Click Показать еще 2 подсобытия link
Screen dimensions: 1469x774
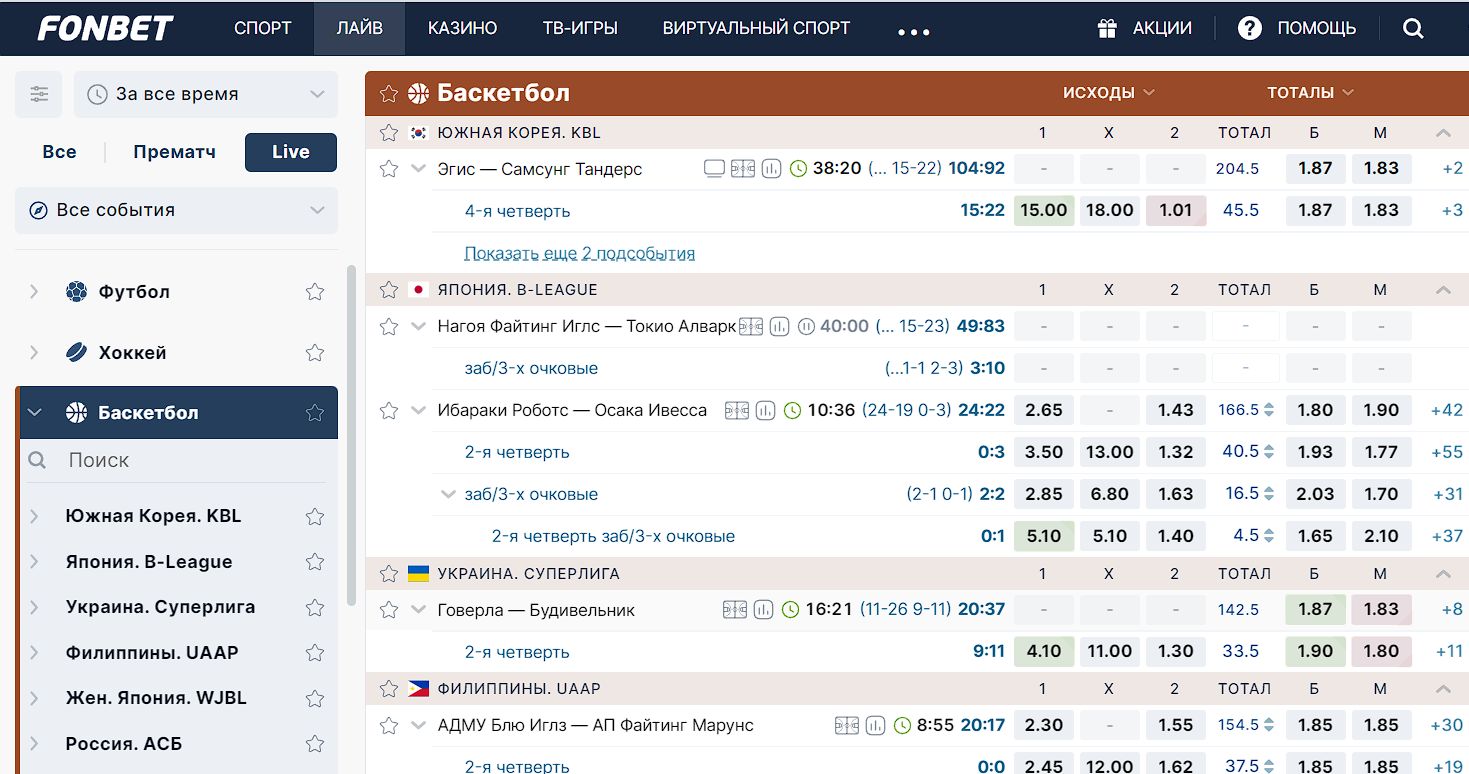tap(580, 253)
